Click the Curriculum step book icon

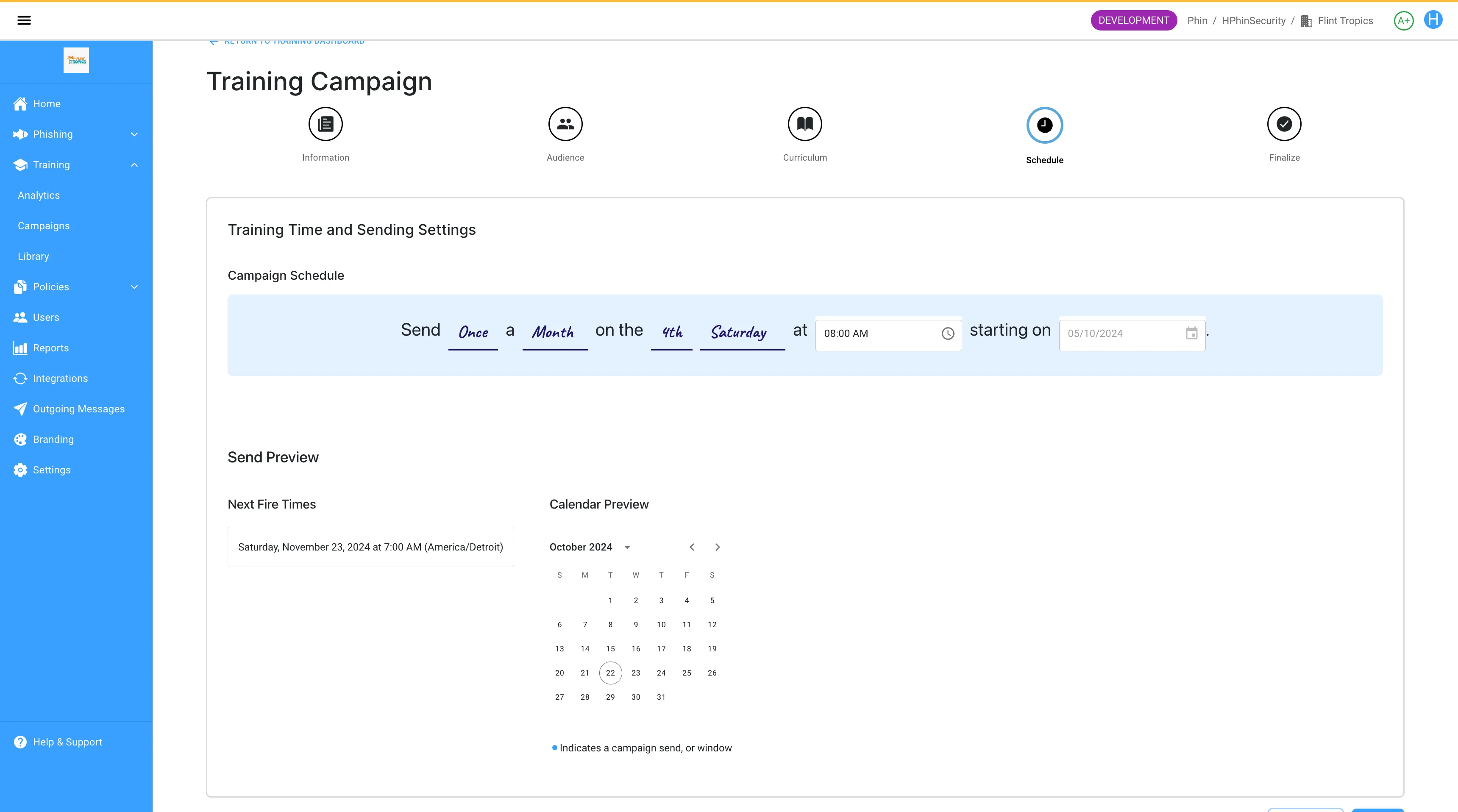click(804, 124)
